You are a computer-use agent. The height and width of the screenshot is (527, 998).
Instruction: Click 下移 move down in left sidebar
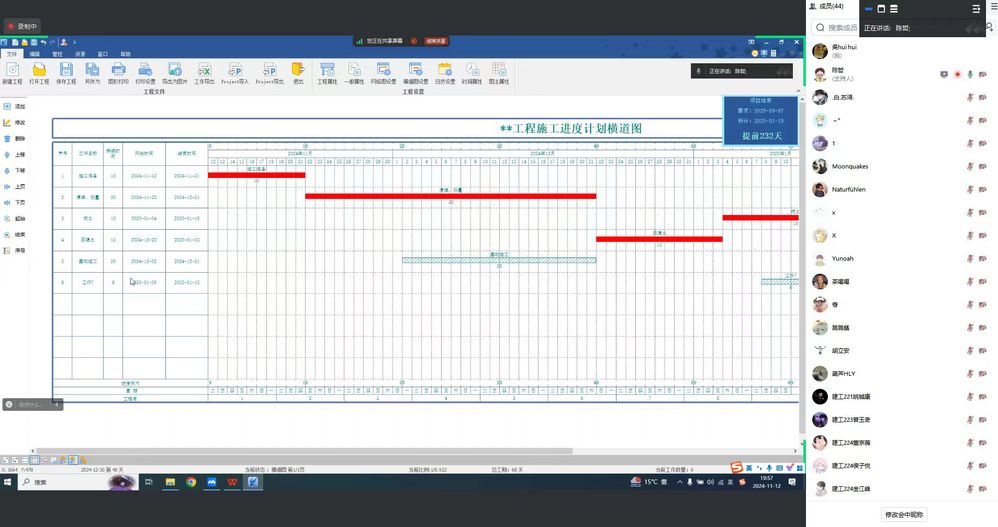point(15,171)
